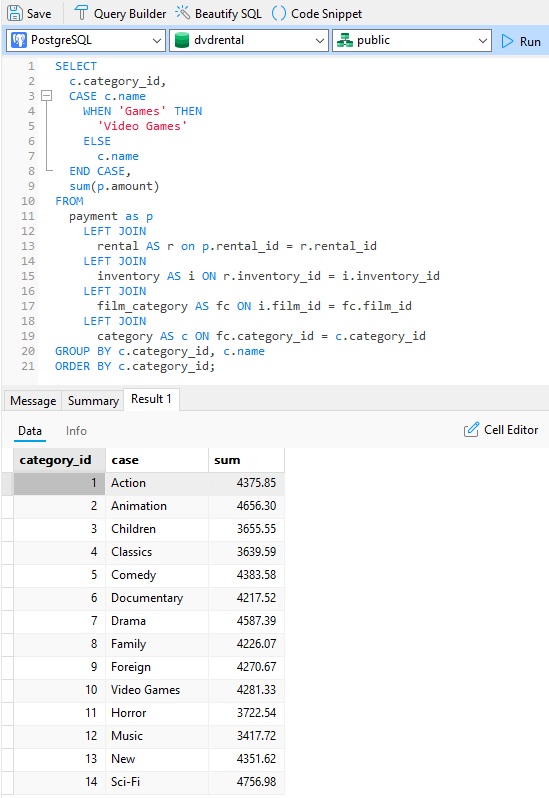Select the 'Foreign' cell

coord(157,667)
